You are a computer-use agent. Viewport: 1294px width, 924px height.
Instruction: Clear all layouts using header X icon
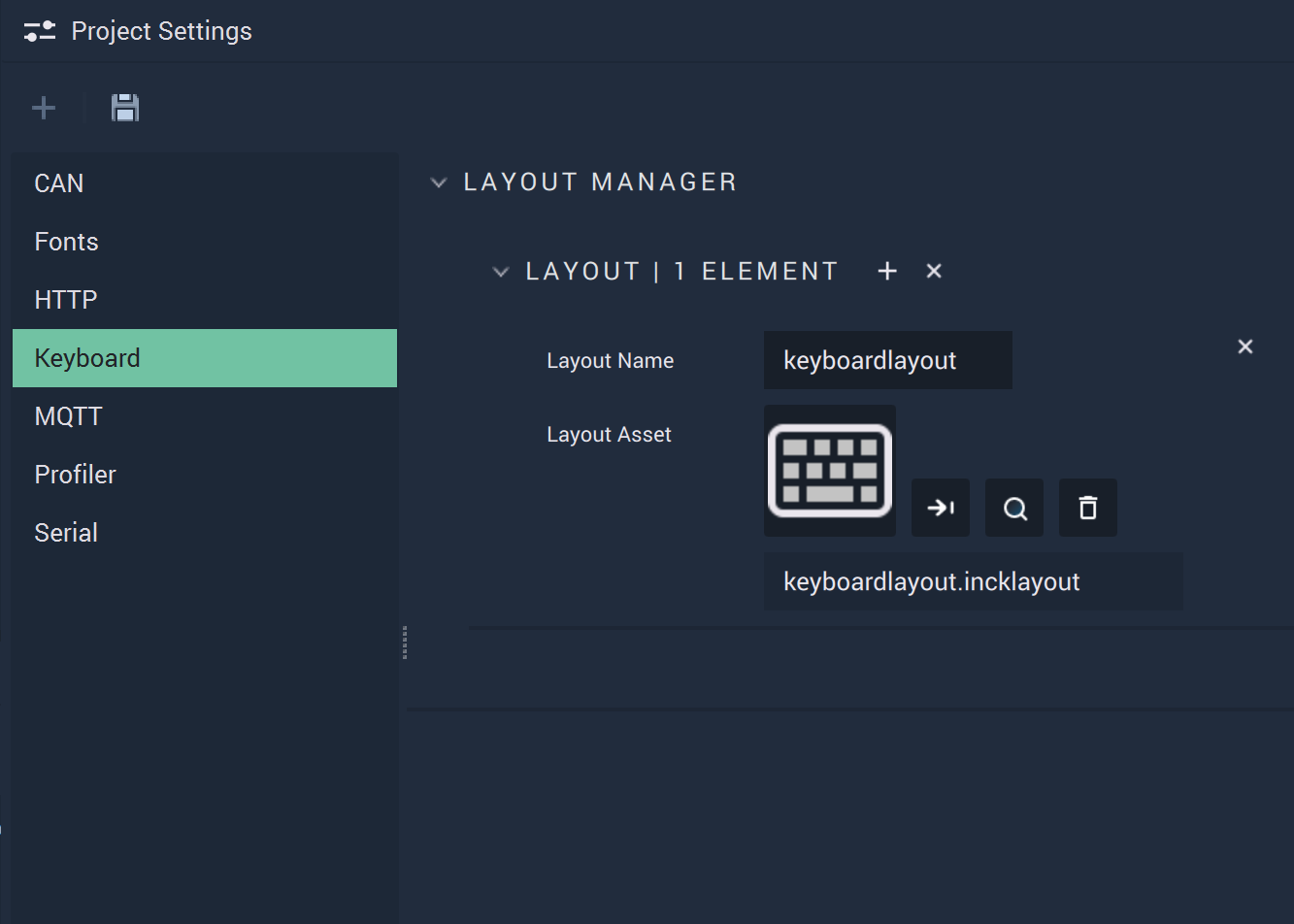click(x=934, y=272)
